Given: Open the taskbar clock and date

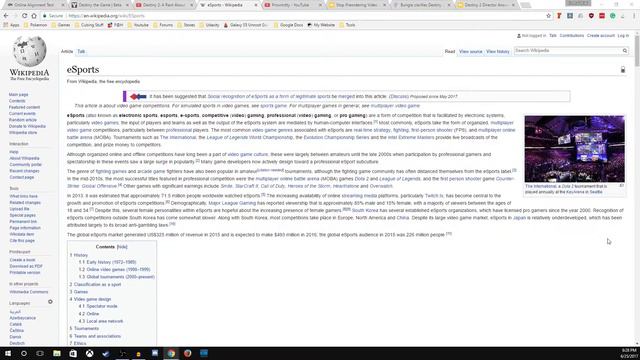Looking at the screenshot, I should click(629, 353).
